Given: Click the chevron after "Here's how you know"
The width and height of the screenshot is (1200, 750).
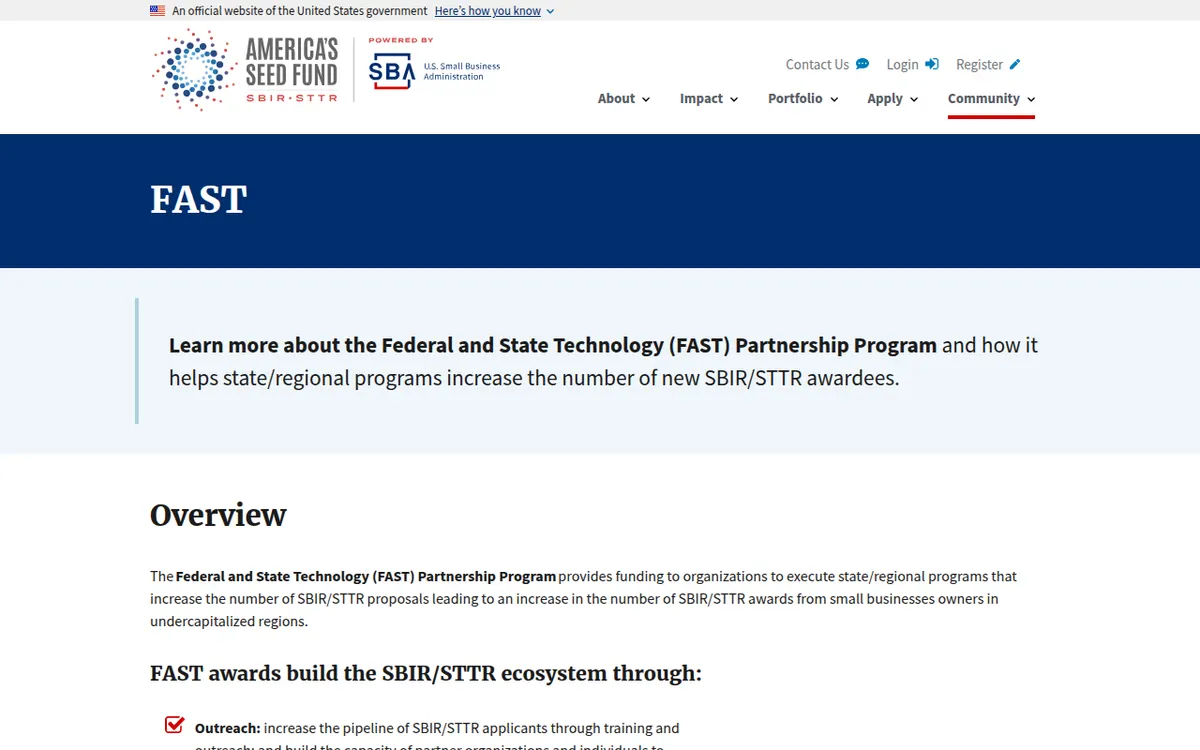Looking at the screenshot, I should pyautogui.click(x=550, y=12).
